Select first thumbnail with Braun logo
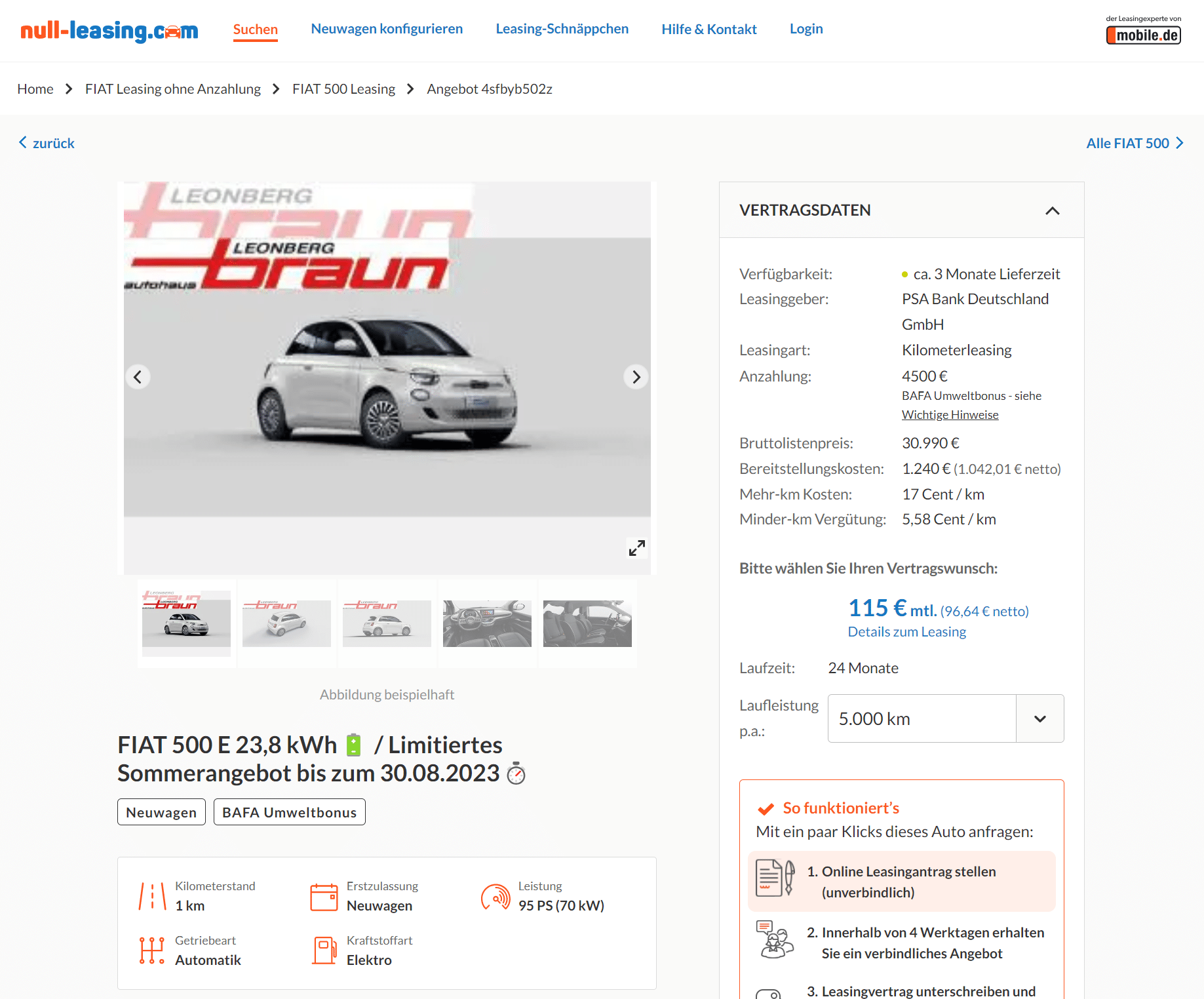The image size is (1204, 999). pyautogui.click(x=186, y=623)
